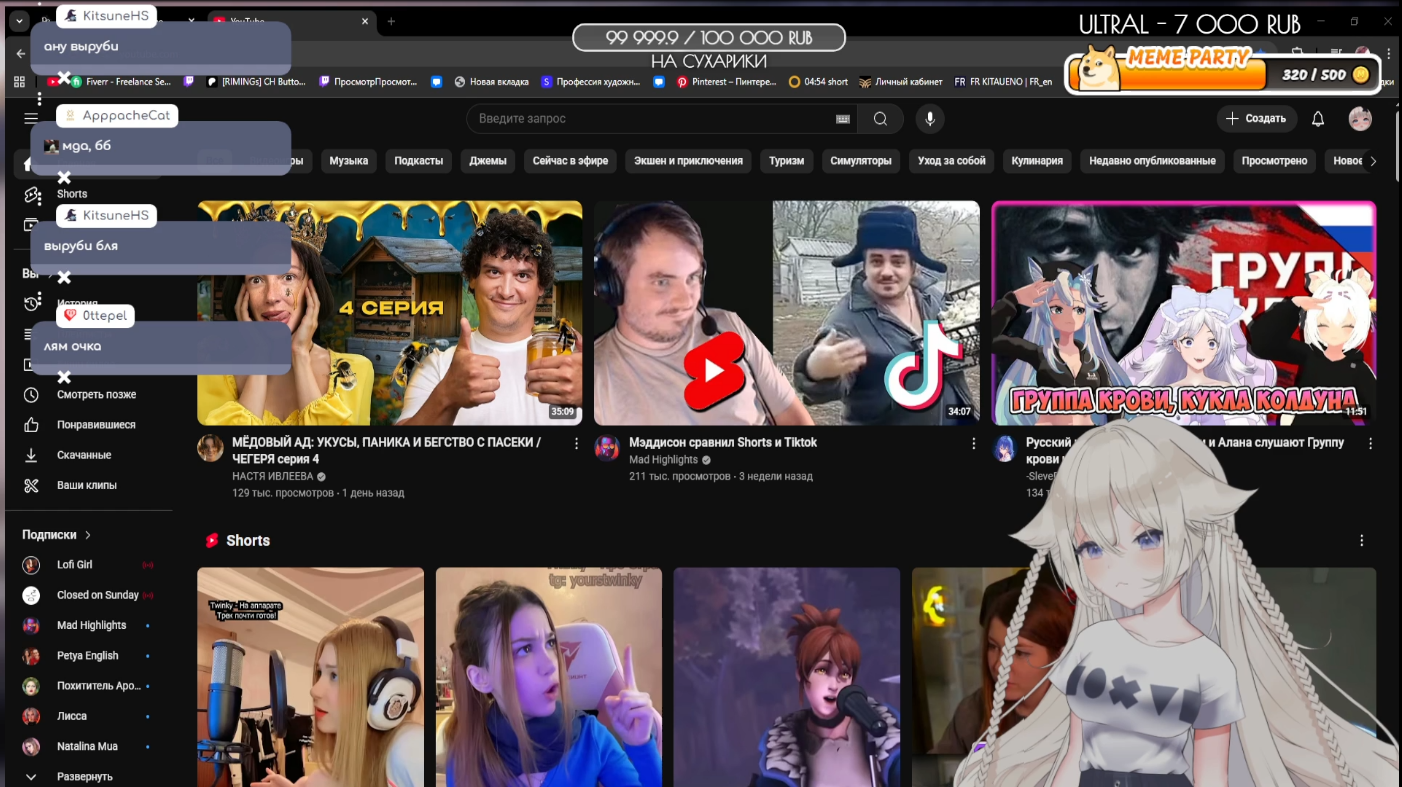Screen dimensions: 1402x787
Task: Open 04:54 short bookmark
Action: 818,82
